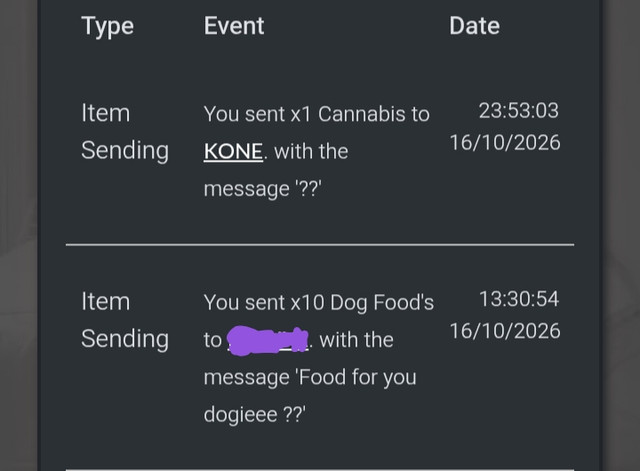Click divider line between the two log rows

(320, 245)
